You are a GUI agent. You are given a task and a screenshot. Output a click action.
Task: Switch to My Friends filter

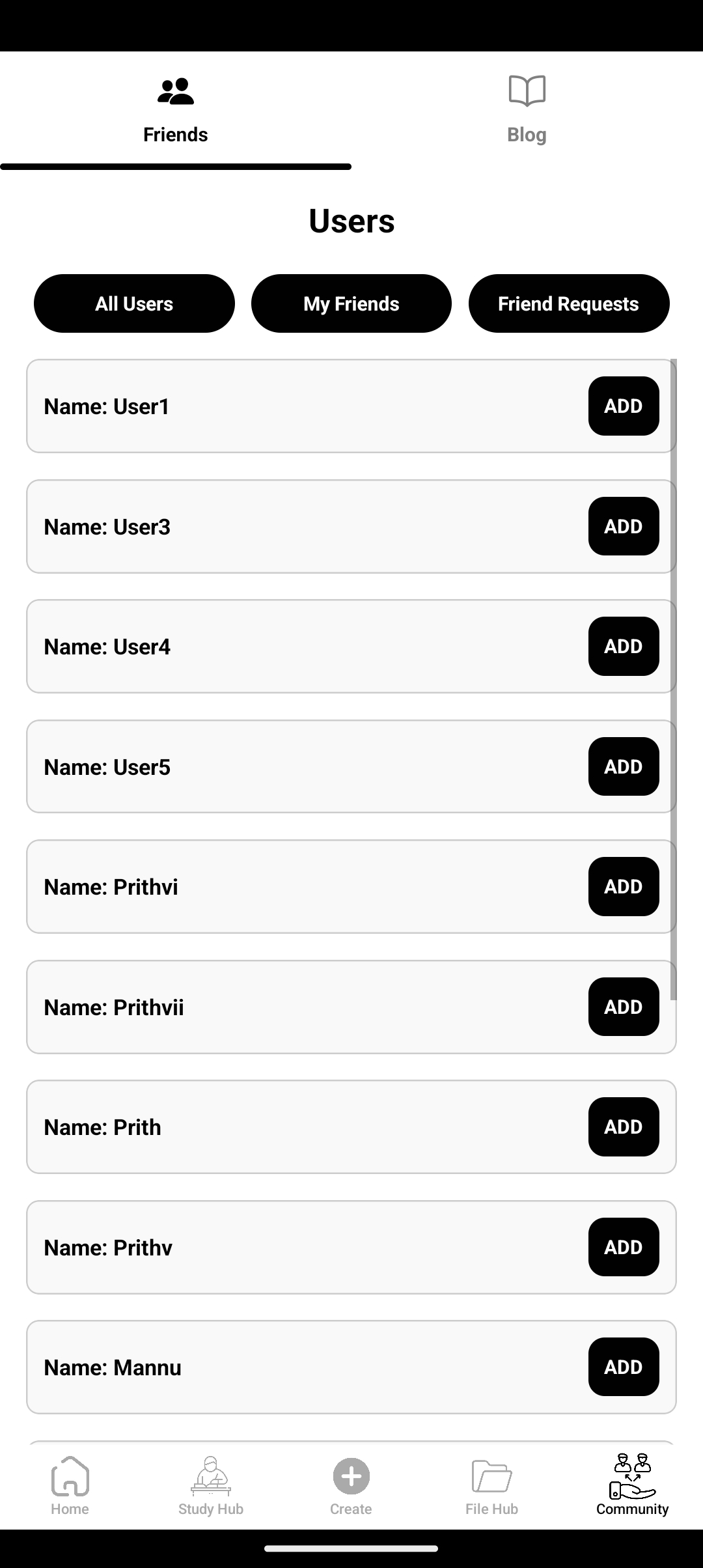[351, 303]
